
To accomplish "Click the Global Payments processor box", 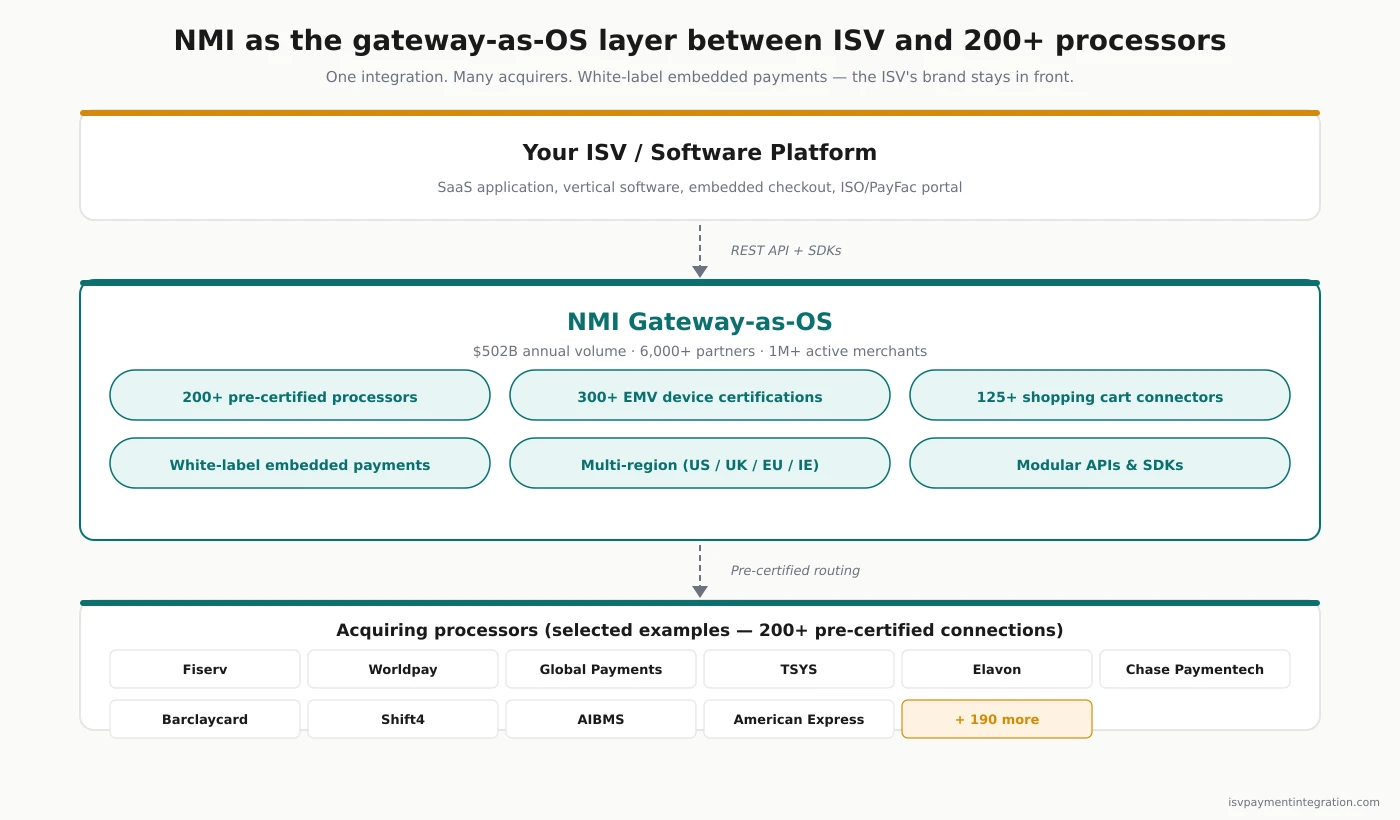I will pyautogui.click(x=601, y=669).
